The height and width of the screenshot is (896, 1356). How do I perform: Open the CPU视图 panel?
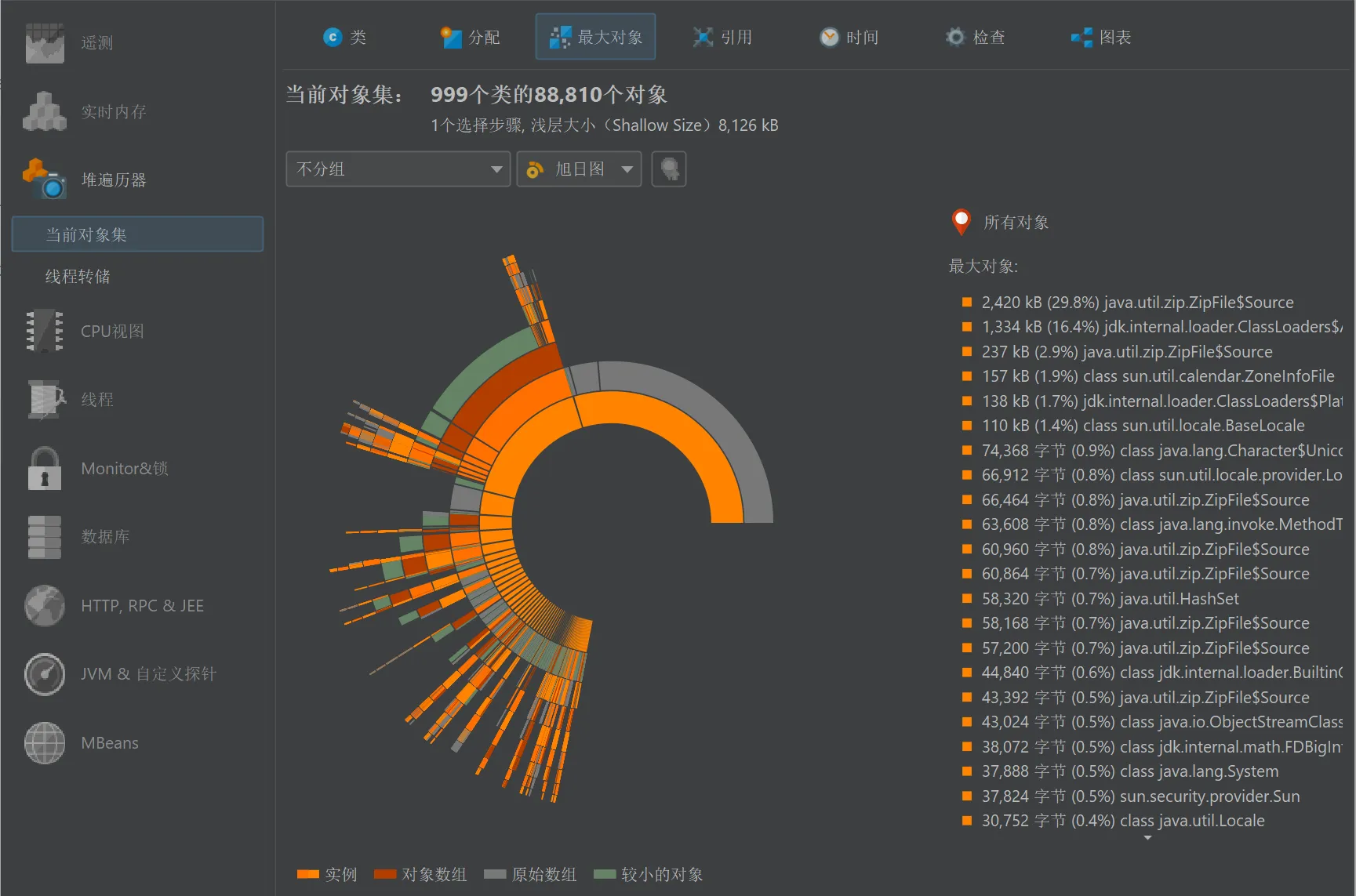point(112,331)
